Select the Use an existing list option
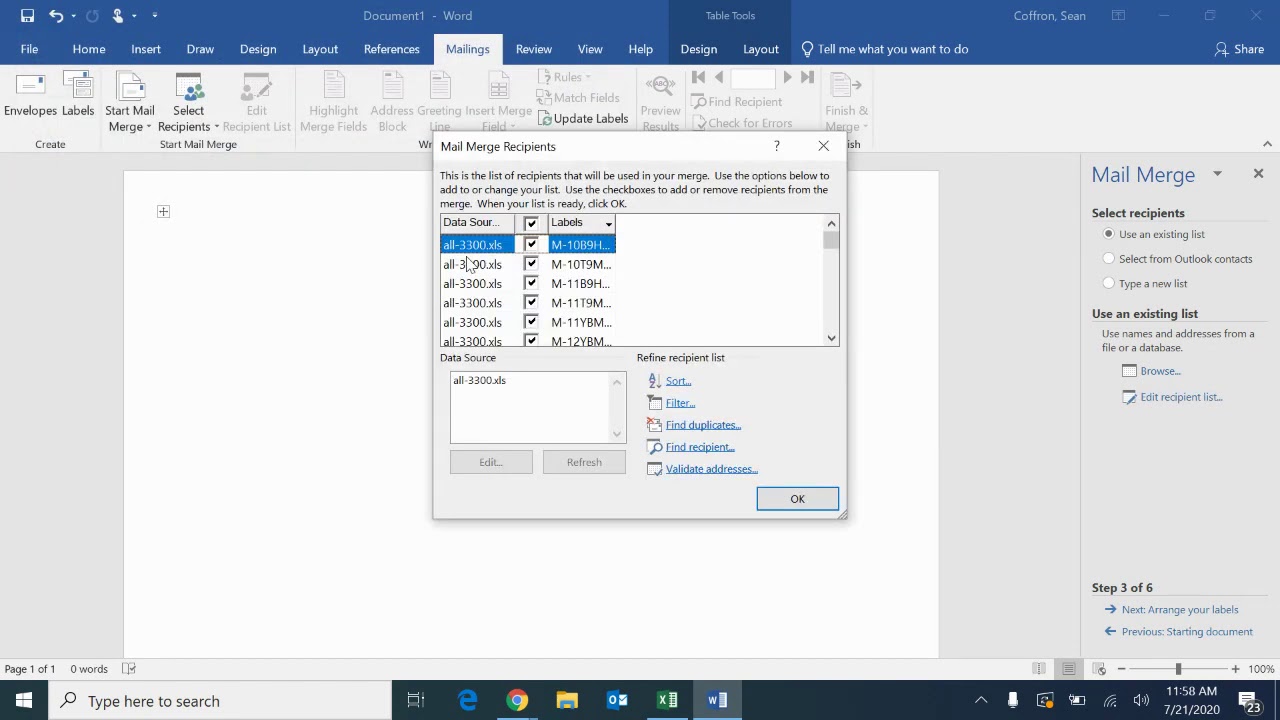This screenshot has height=720, width=1280. tap(1108, 234)
